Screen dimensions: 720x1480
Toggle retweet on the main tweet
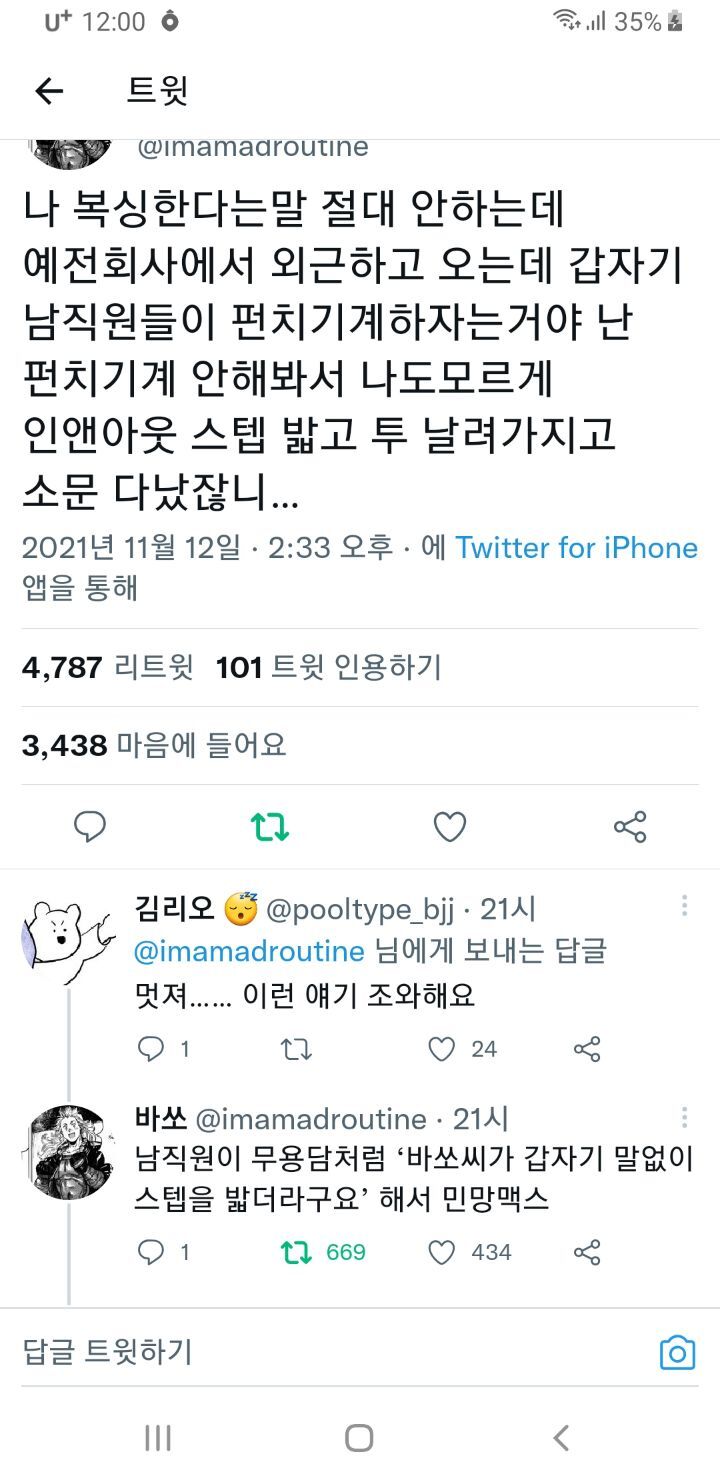pos(270,827)
